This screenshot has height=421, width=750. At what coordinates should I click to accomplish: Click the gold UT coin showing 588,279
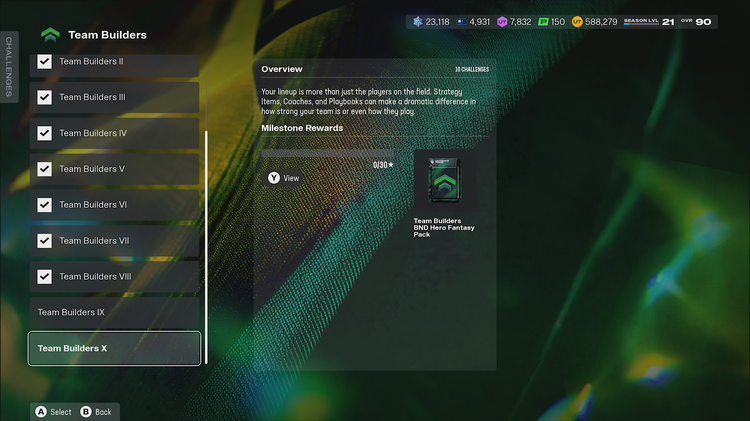577,21
